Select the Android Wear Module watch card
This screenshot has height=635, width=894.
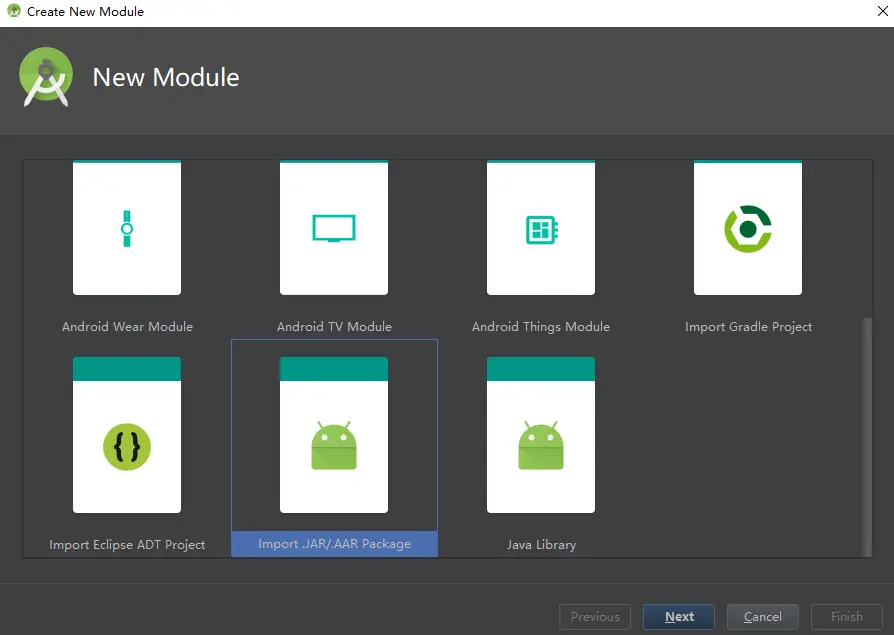coord(127,228)
